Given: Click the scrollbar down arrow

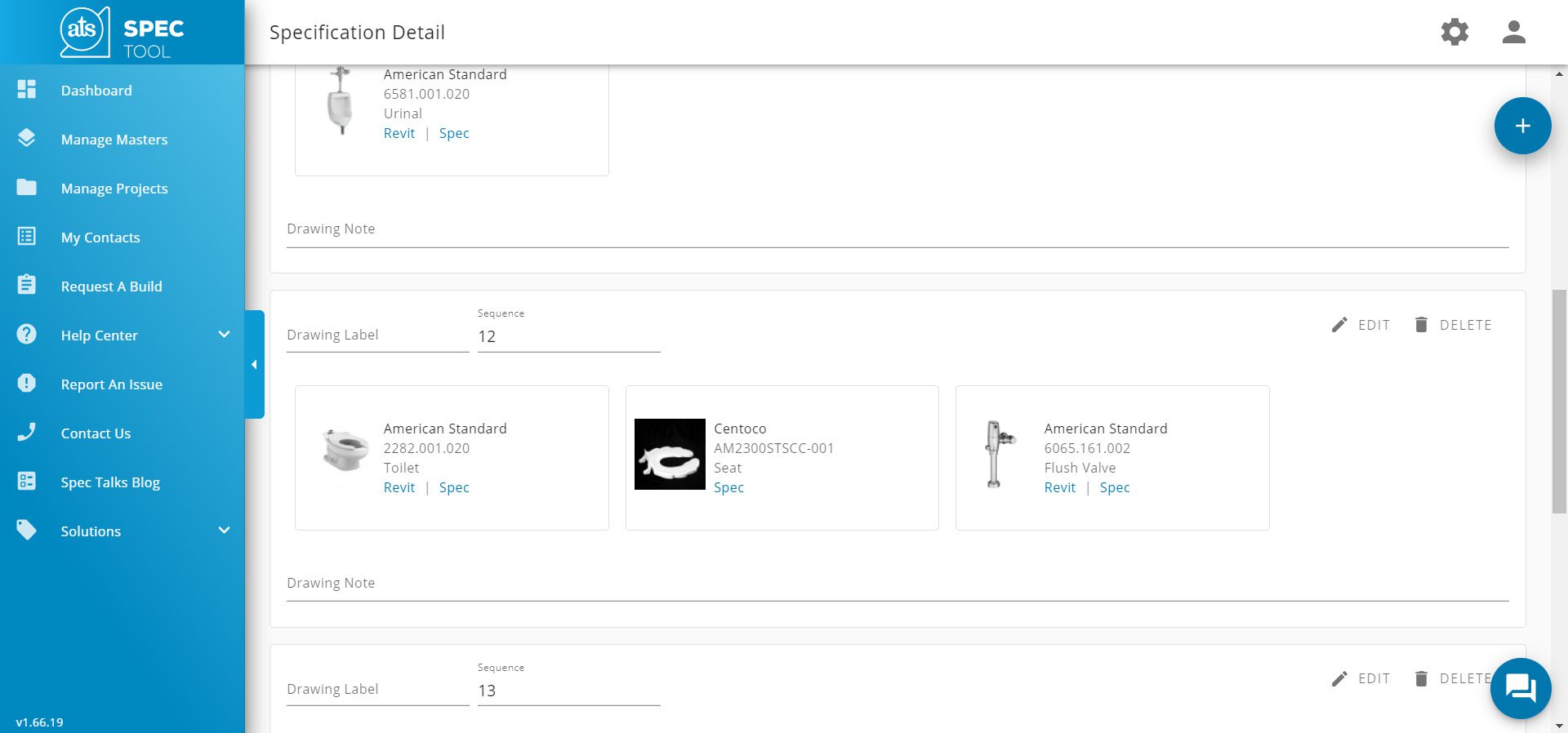Looking at the screenshot, I should (1559, 725).
